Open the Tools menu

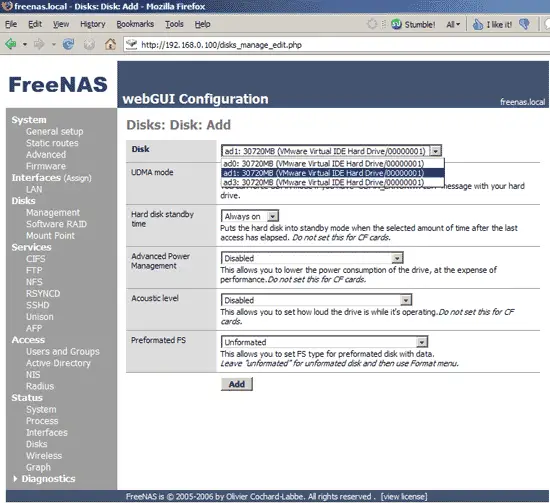pyautogui.click(x=174, y=24)
